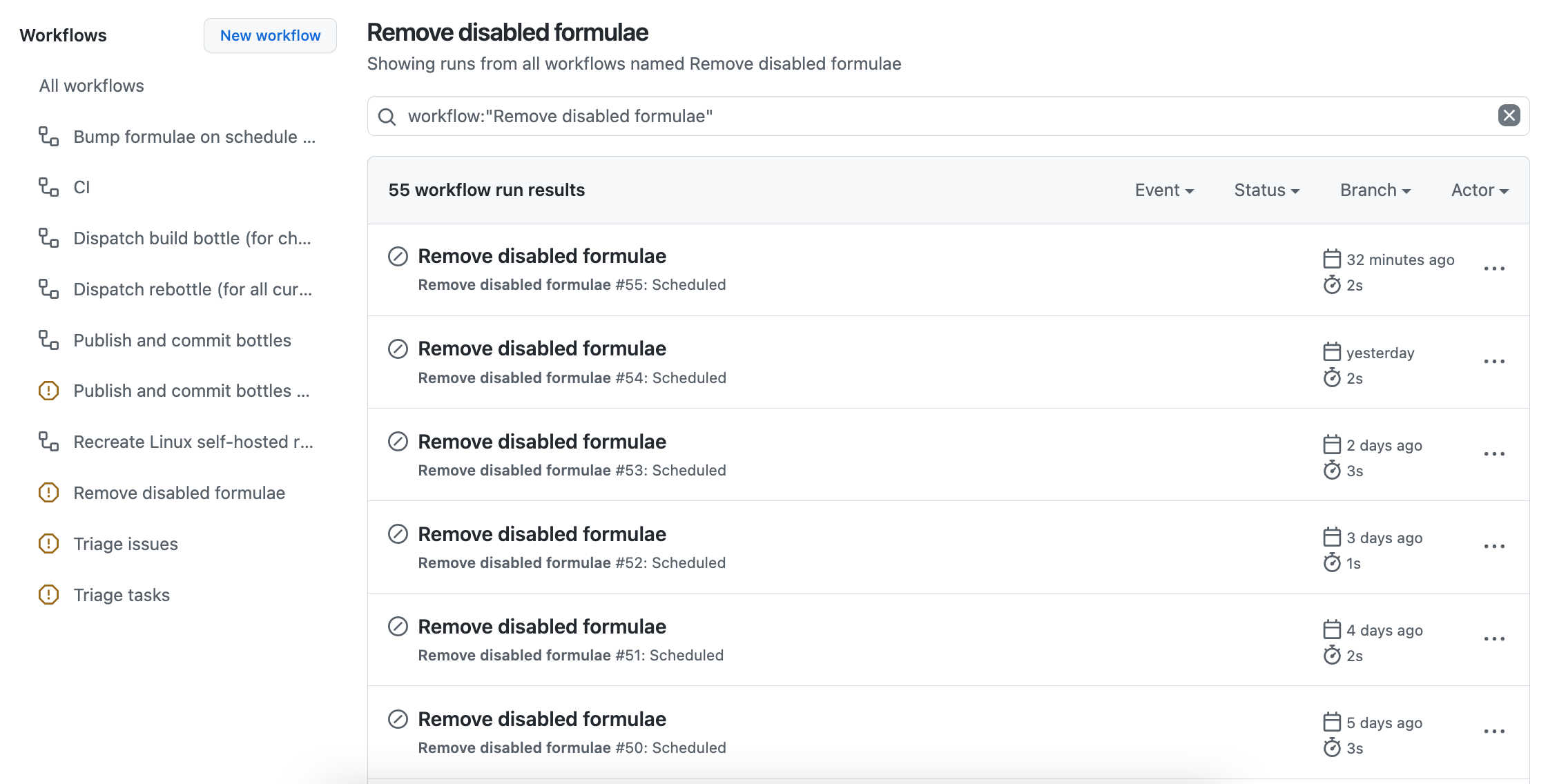The height and width of the screenshot is (784, 1548).
Task: Open the Actor filter dropdown
Action: pyautogui.click(x=1478, y=190)
